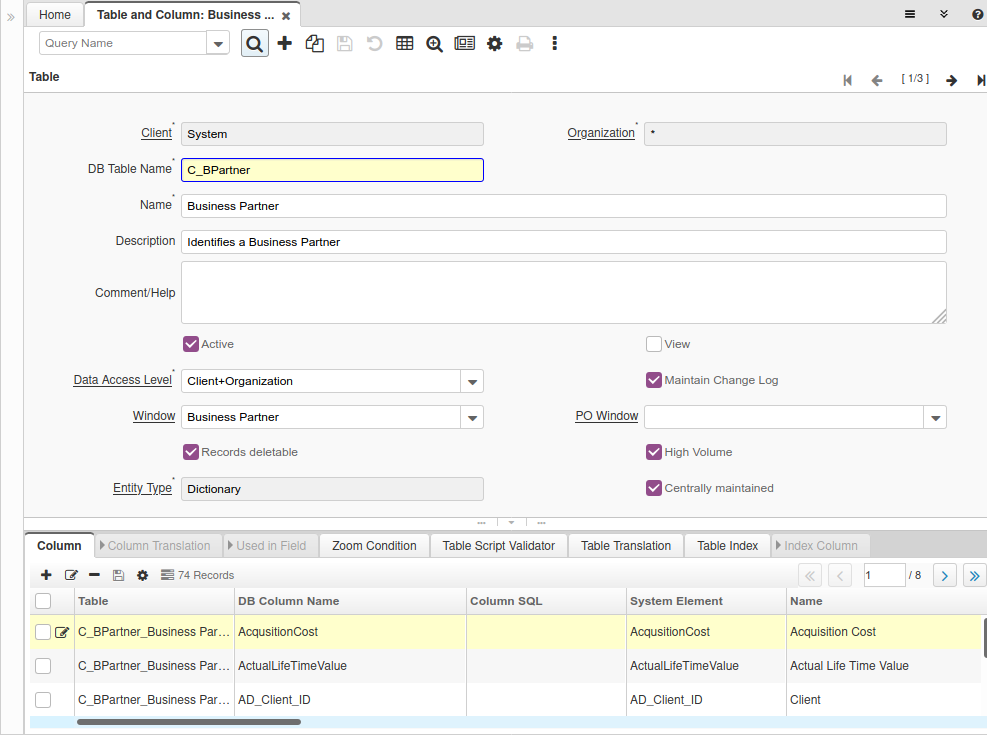Click the Entity Type label link
Screen dimensions: 987x735
[x=142, y=488]
